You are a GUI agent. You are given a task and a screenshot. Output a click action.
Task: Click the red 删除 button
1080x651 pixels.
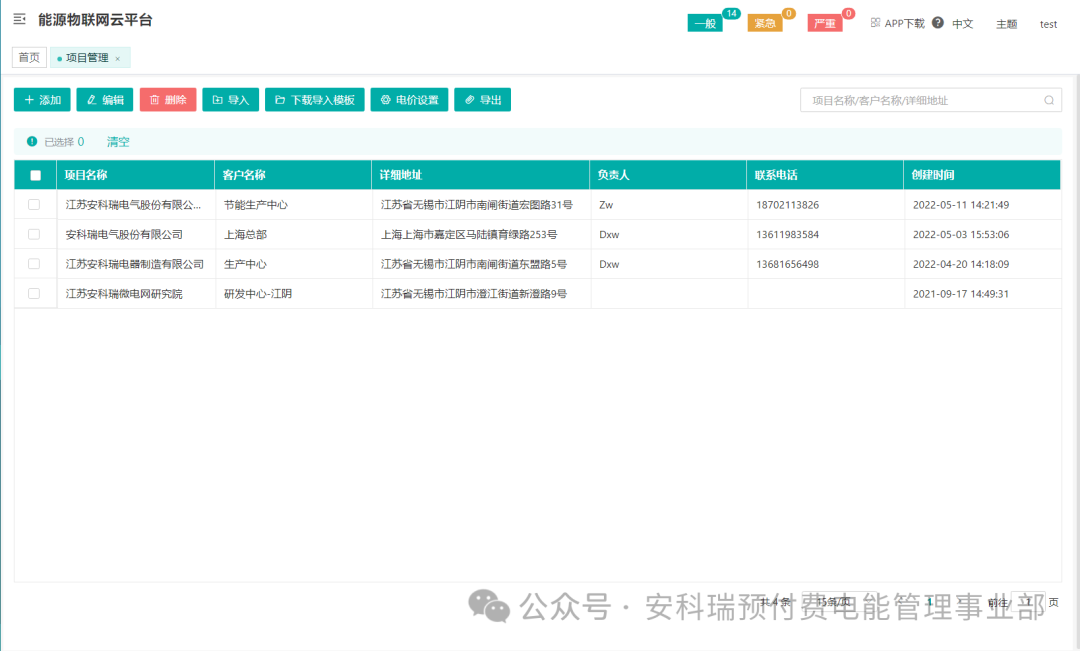click(x=168, y=100)
